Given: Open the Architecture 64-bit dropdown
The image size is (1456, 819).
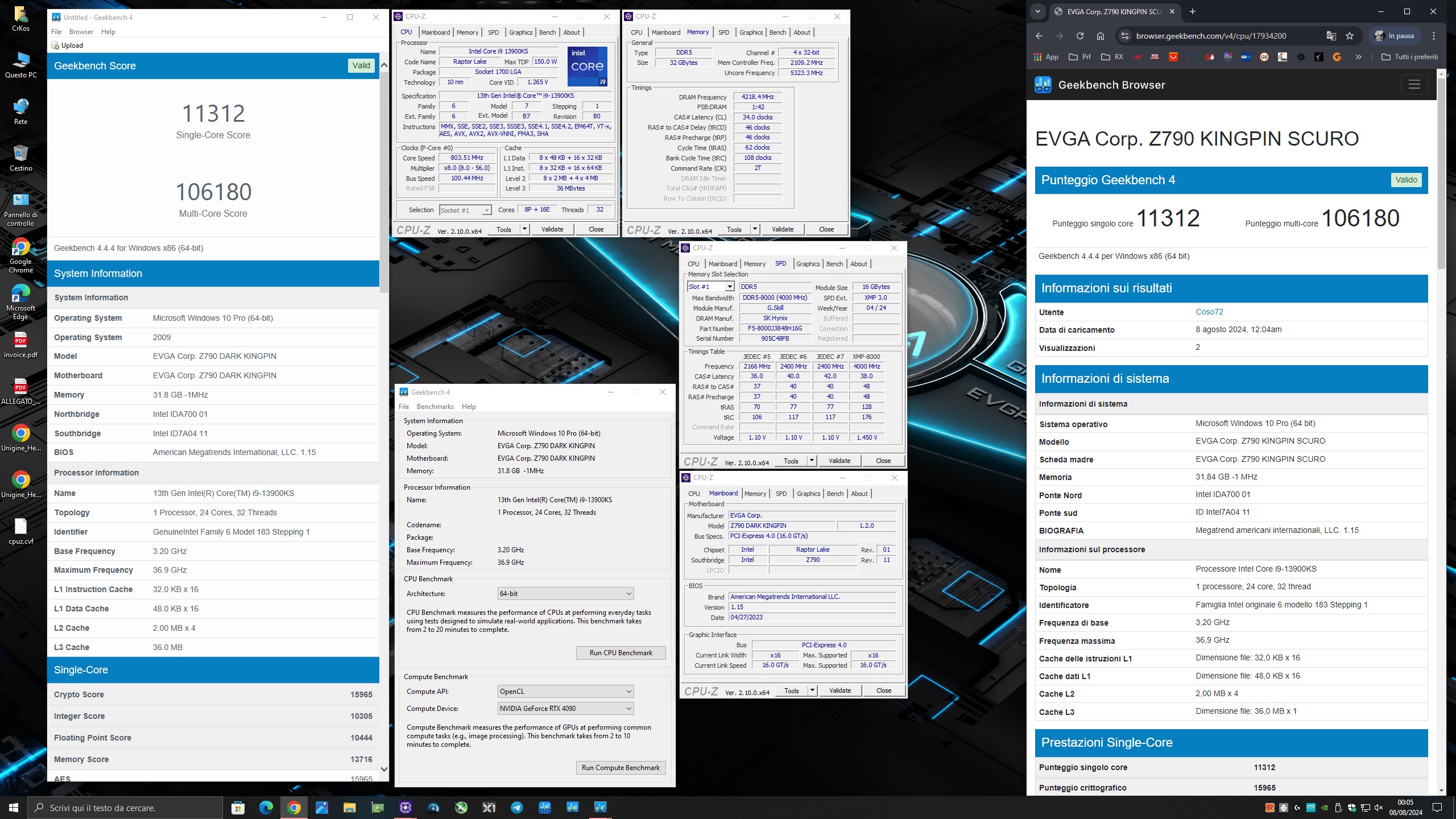Looking at the screenshot, I should tap(565, 594).
